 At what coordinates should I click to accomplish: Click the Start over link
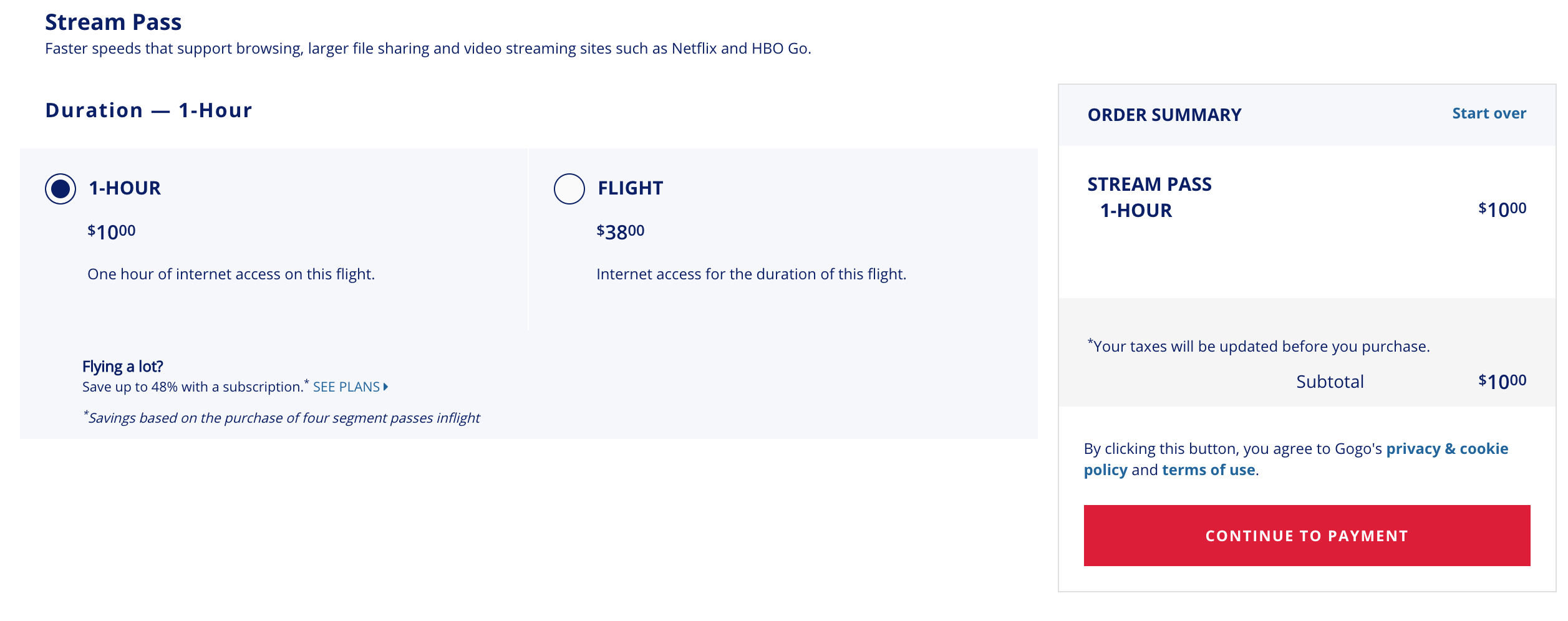(1489, 113)
